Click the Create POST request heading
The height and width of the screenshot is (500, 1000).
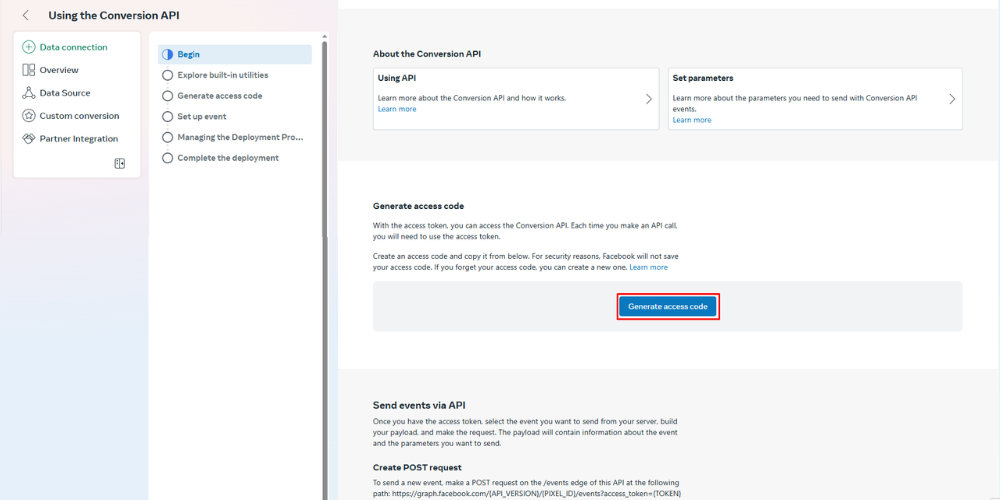click(417, 467)
